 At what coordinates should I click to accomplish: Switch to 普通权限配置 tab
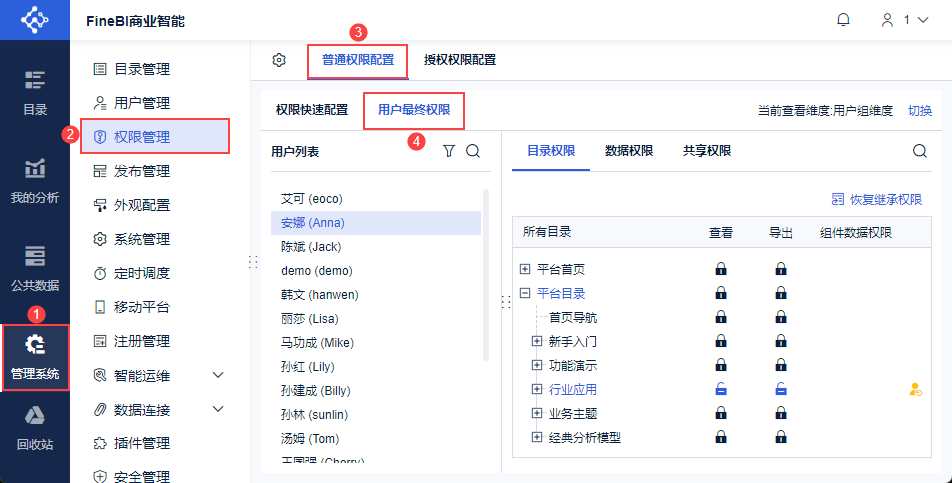358,60
